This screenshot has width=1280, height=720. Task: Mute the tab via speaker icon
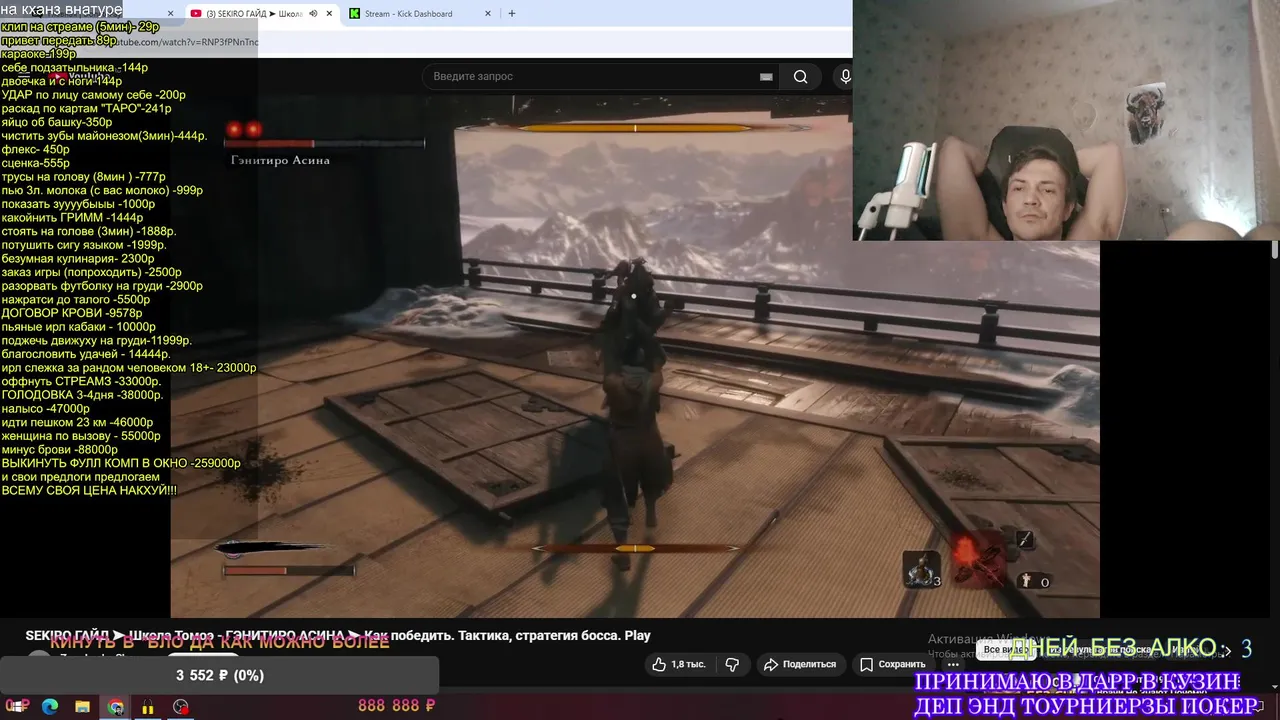[x=313, y=14]
